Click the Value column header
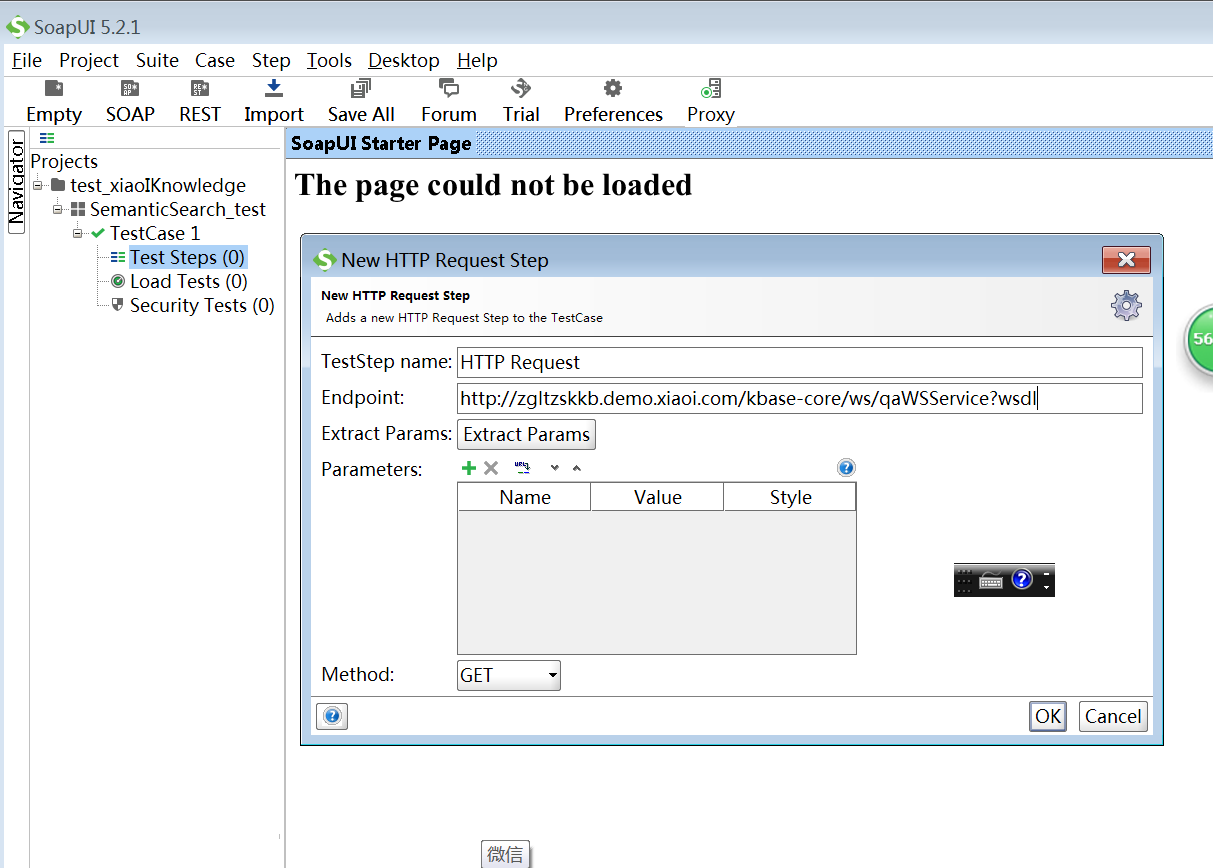Screen dimensions: 1213x868 657,497
